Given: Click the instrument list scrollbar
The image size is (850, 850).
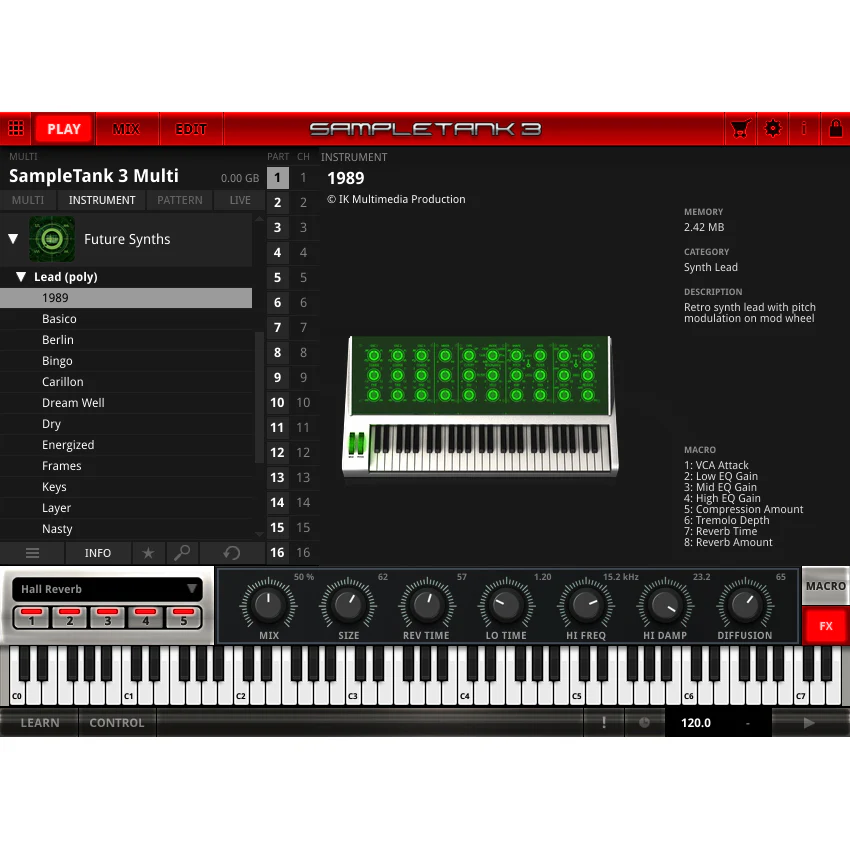Looking at the screenshot, I should 259,397.
